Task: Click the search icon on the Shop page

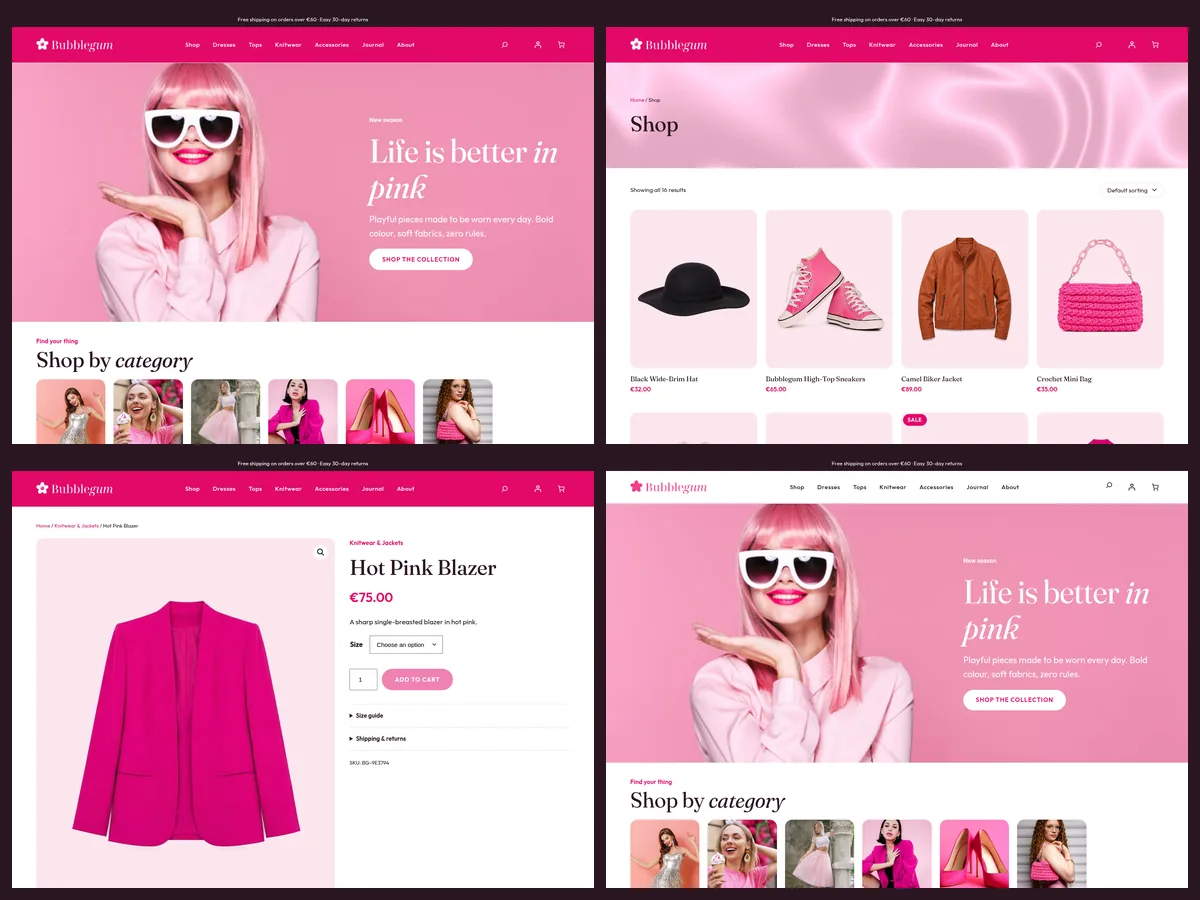Action: point(1098,44)
